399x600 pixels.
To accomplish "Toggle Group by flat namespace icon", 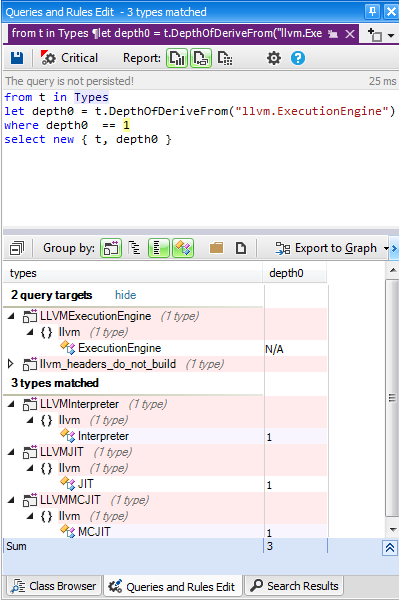I will [x=159, y=248].
